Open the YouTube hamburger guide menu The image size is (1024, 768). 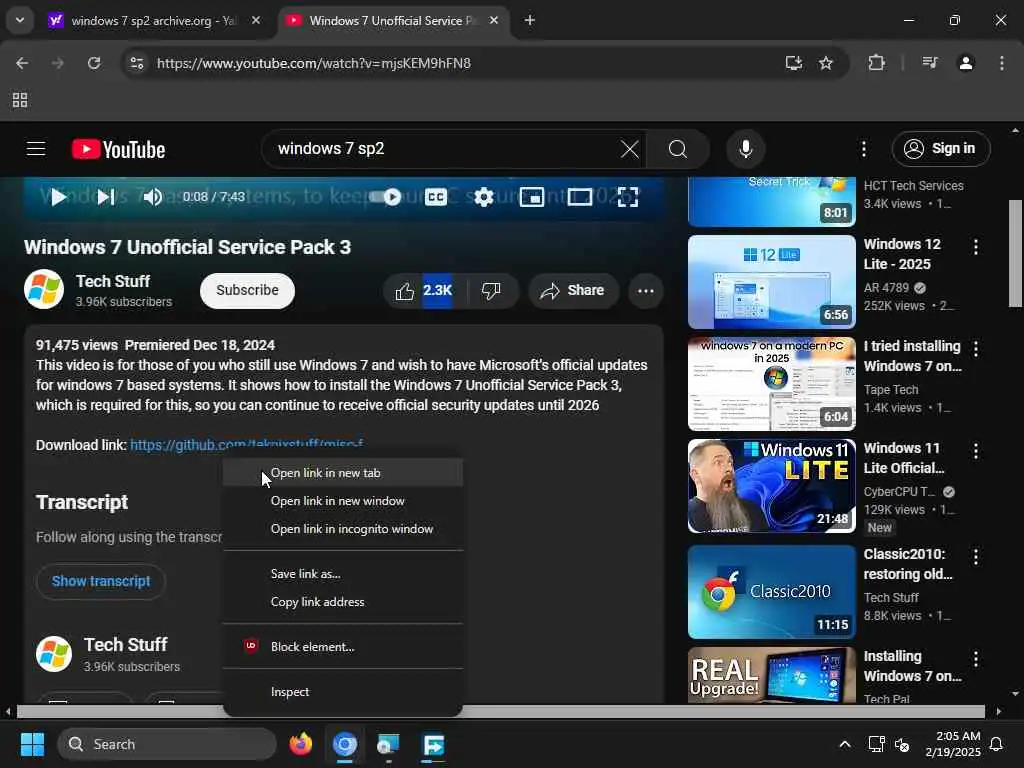tap(36, 149)
